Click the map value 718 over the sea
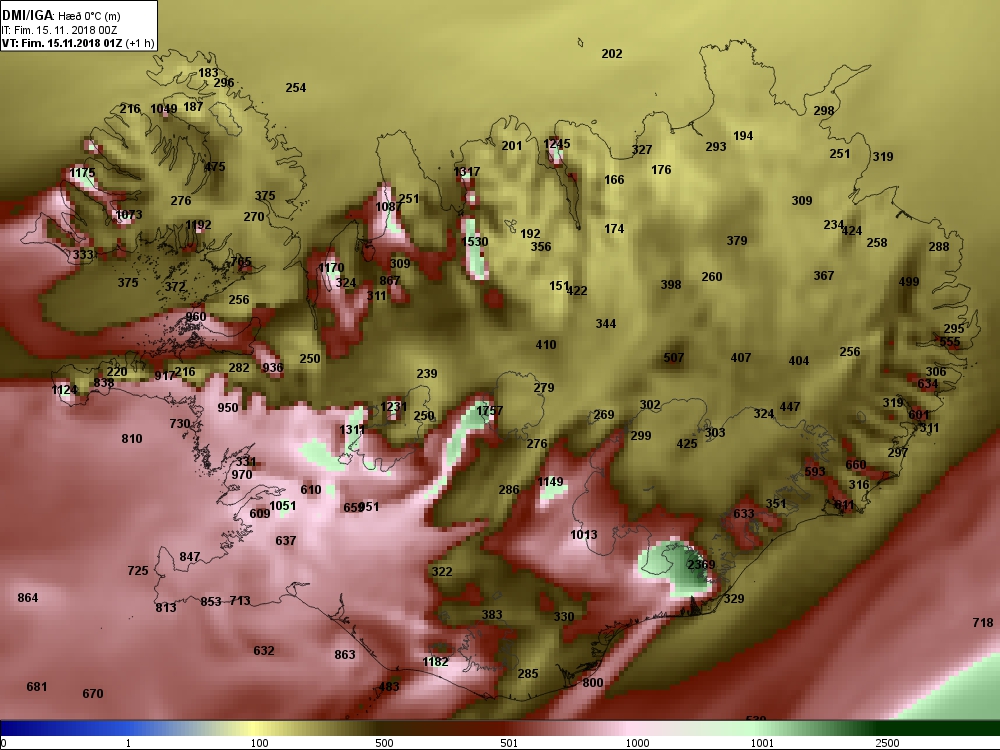1000x750 pixels. [x=983, y=622]
